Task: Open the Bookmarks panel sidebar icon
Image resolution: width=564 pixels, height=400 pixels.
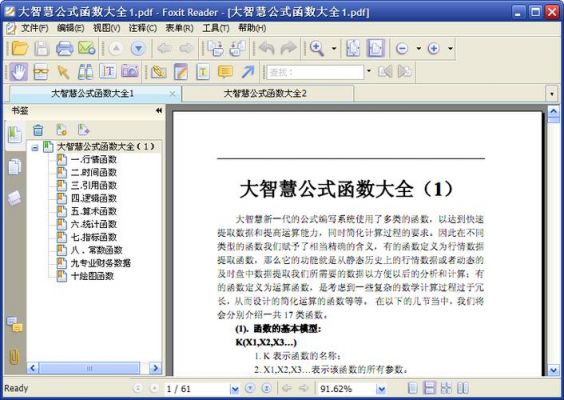Action: (15, 135)
